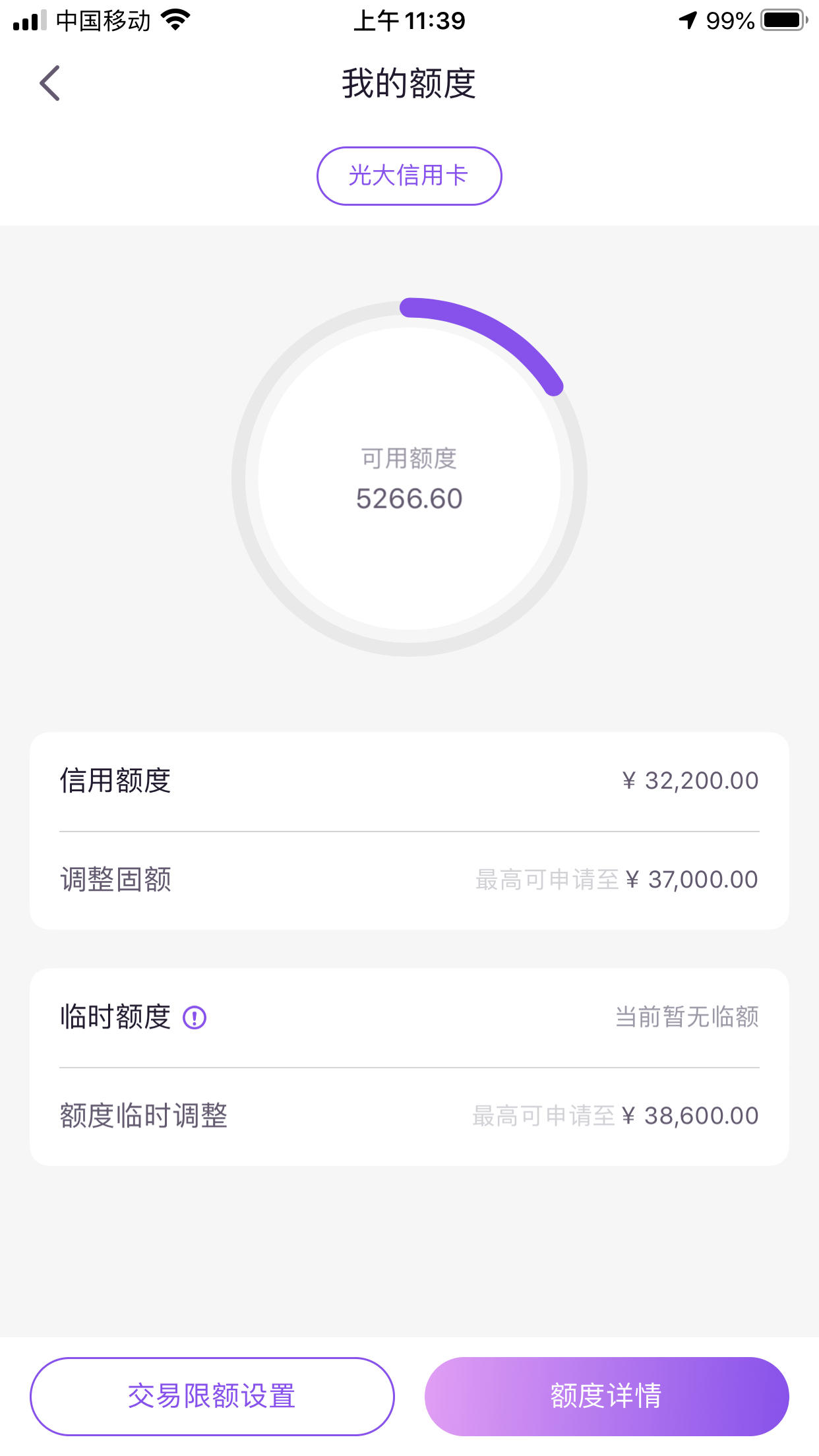Tap the cellular signal bars icon
The width and height of the screenshot is (819, 1456).
30,20
